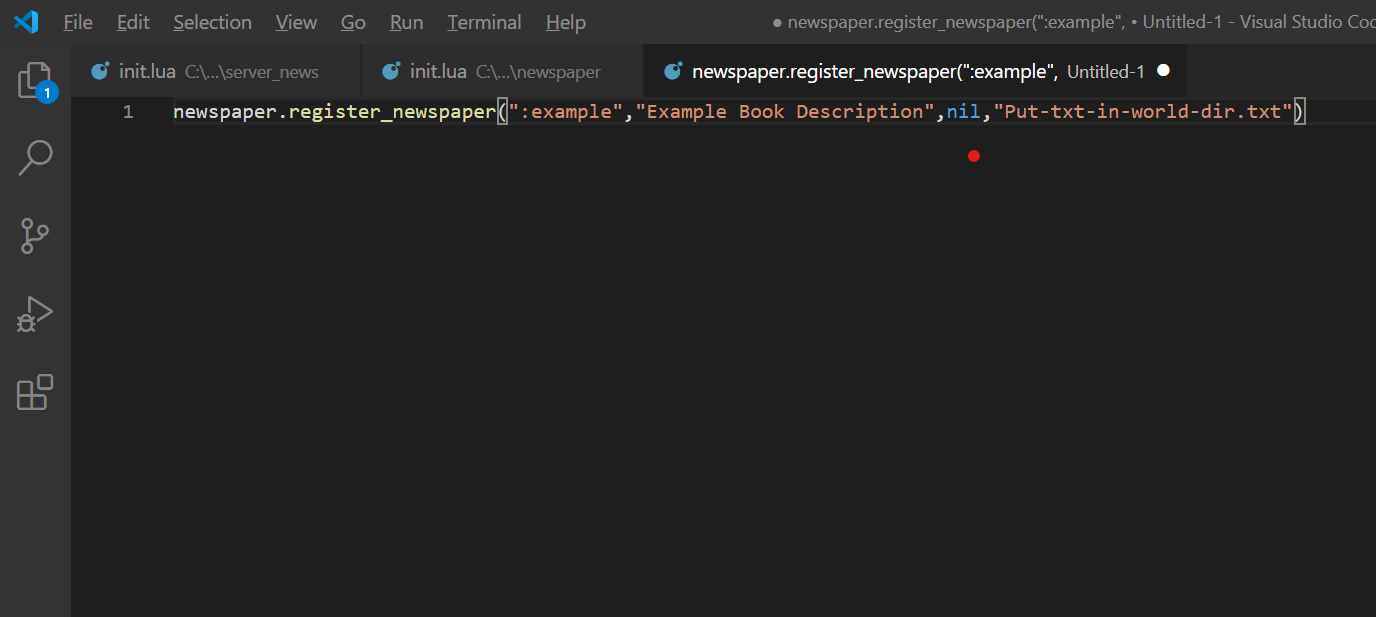
Task: Open the Run and Debug view
Action: [35, 314]
